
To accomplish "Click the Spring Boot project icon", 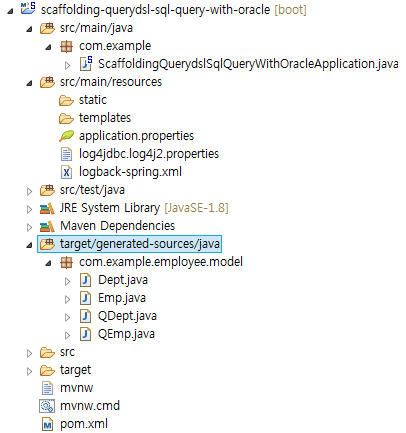I will (28, 8).
